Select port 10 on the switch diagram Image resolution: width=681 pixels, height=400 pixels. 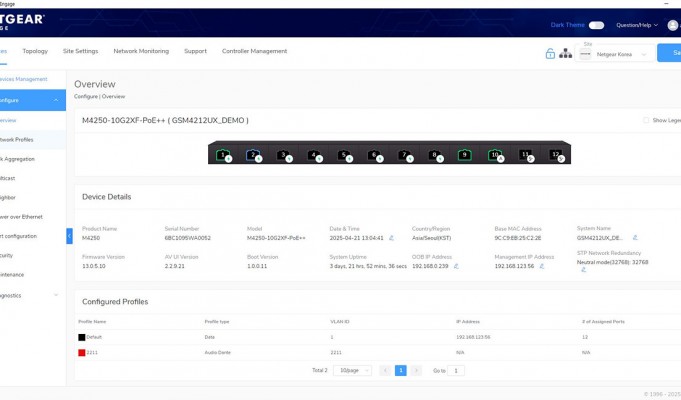click(x=495, y=155)
